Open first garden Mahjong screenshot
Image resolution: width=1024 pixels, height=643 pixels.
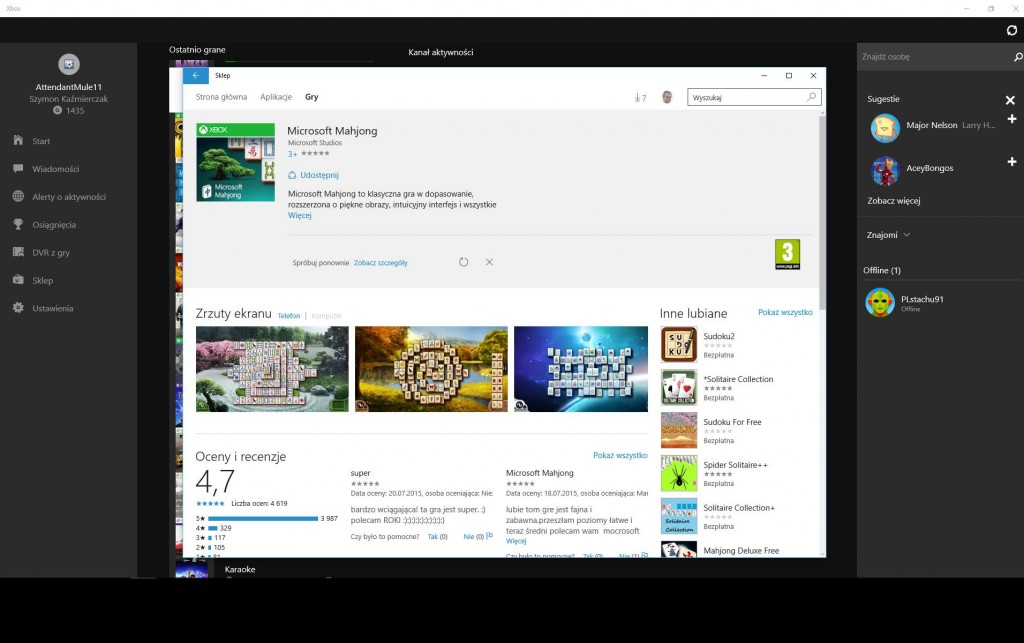272,369
